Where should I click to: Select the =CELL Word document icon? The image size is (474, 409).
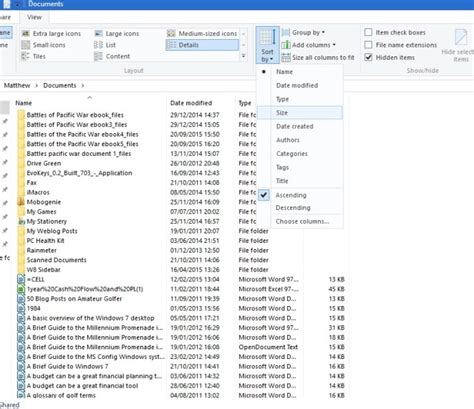(21, 279)
